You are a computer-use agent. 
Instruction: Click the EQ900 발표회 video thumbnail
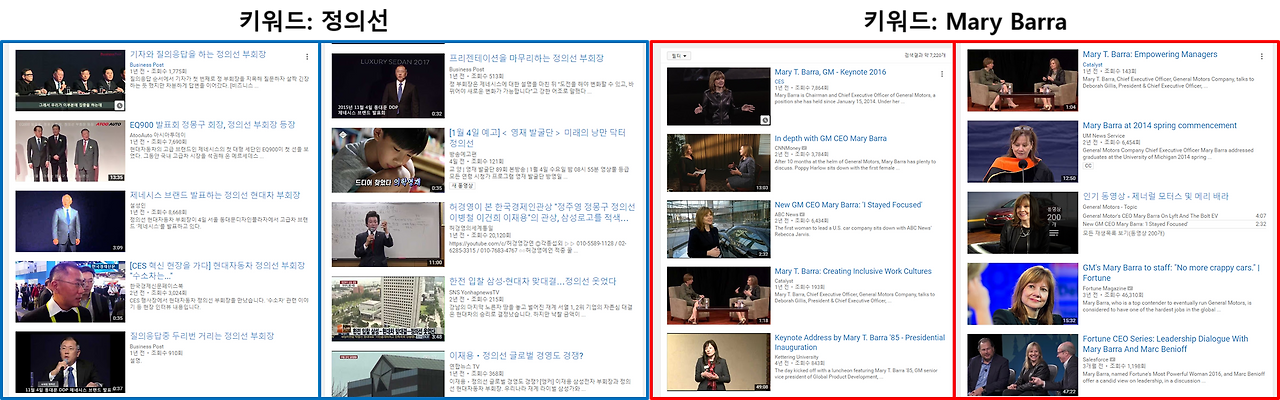(68, 150)
